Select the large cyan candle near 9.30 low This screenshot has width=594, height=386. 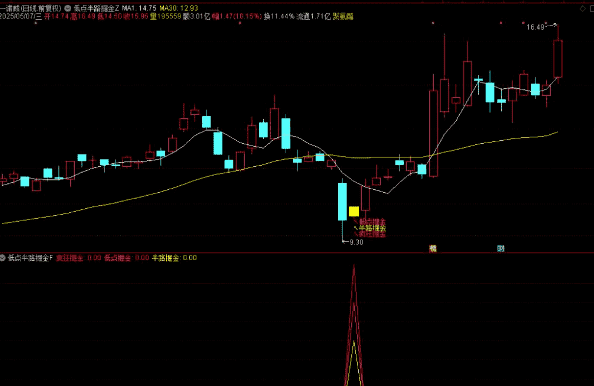(x=342, y=202)
